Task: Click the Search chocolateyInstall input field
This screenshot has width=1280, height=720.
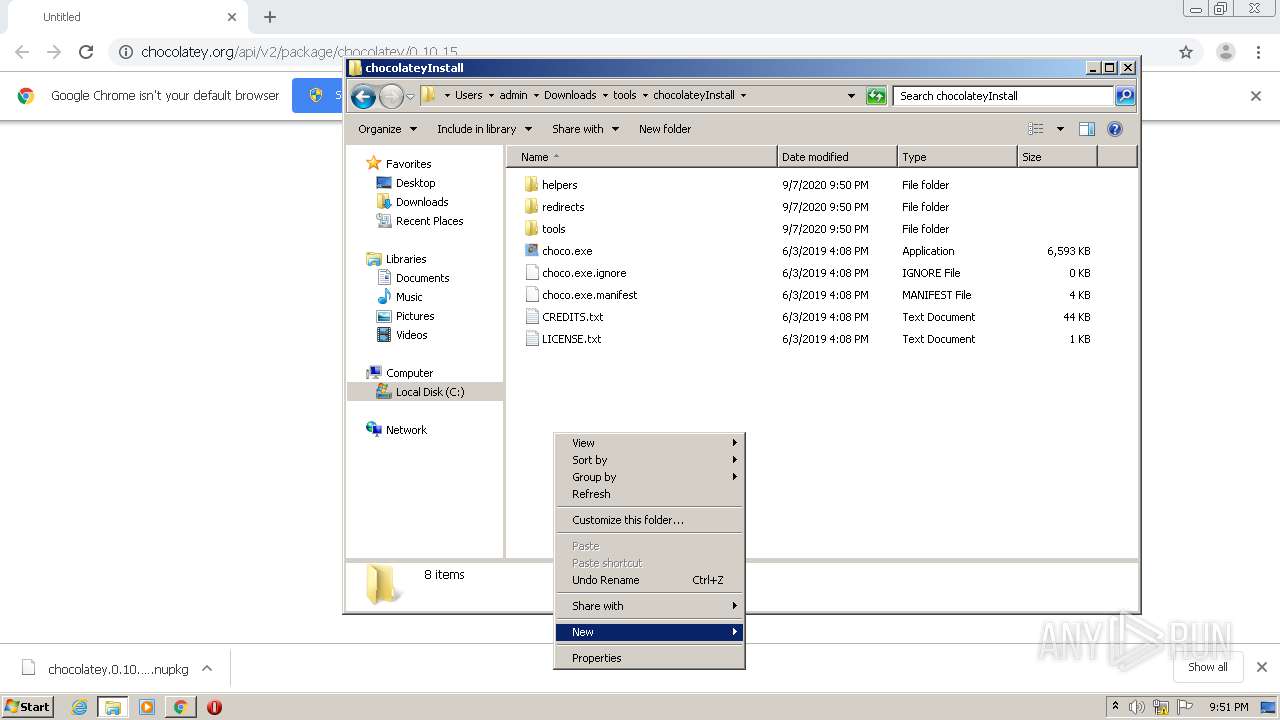Action: [x=1003, y=96]
